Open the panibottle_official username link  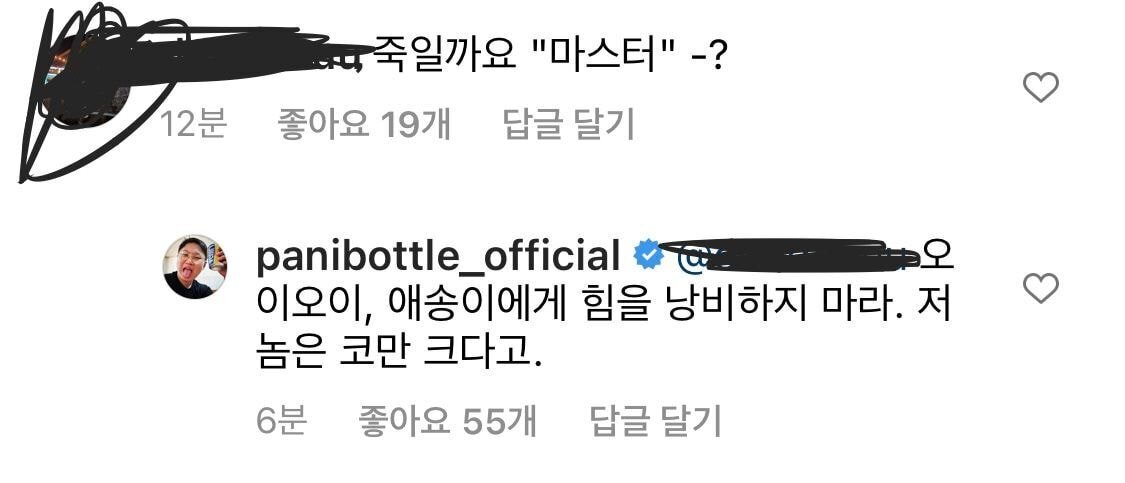click(x=438, y=258)
